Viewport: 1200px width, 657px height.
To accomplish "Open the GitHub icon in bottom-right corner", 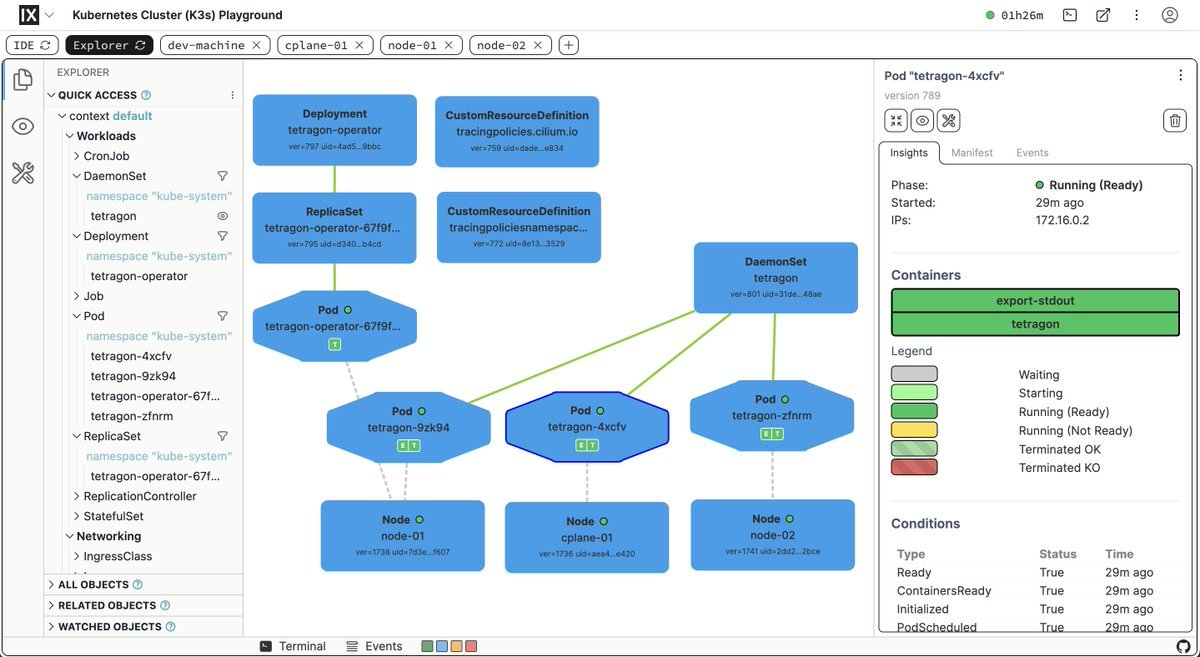I will click(1183, 647).
